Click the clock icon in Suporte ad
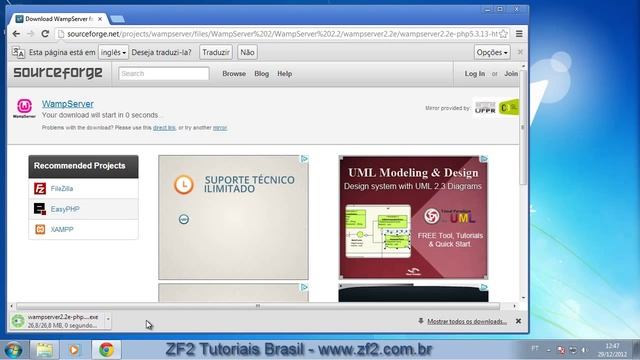Image resolution: width=640 pixels, height=360 pixels. click(x=184, y=185)
